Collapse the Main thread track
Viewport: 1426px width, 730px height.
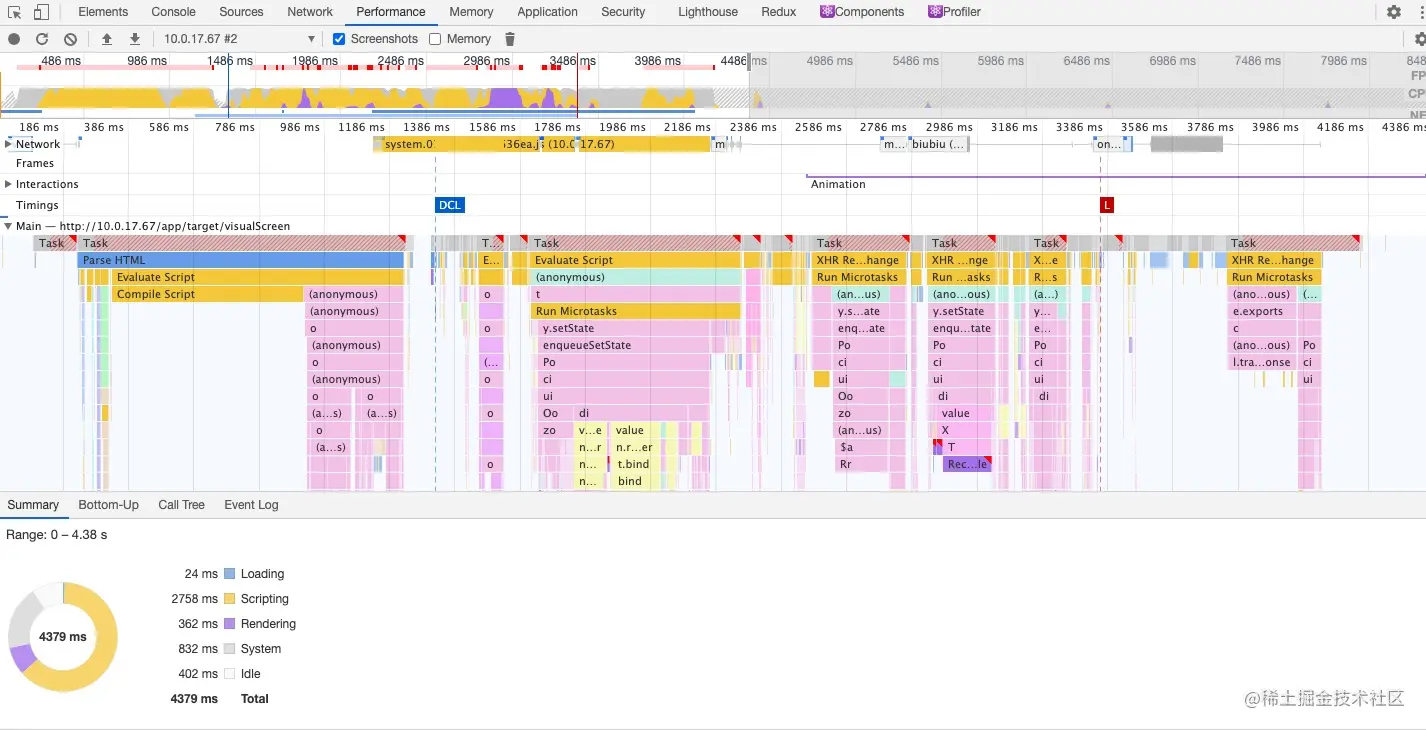point(8,226)
